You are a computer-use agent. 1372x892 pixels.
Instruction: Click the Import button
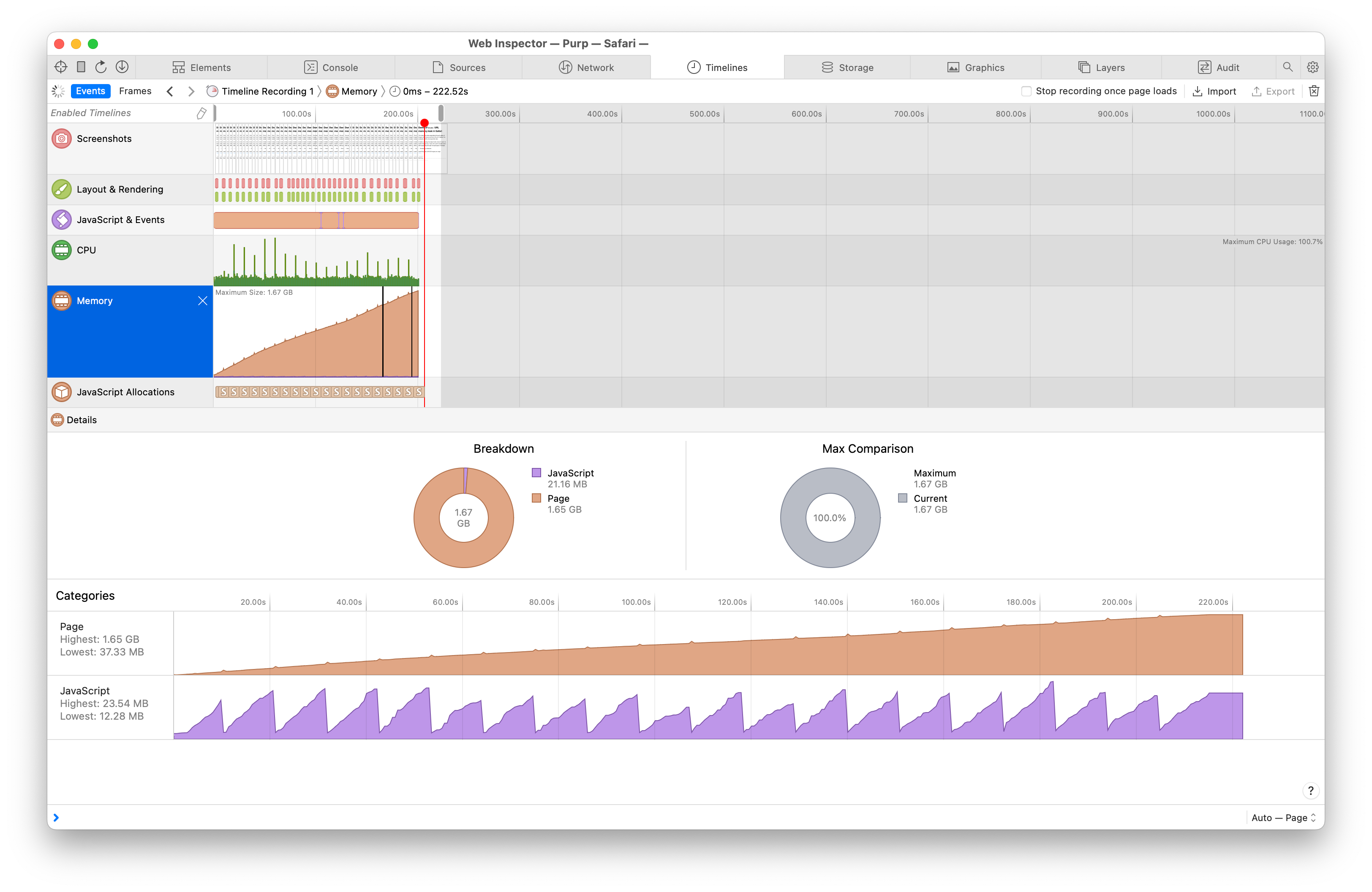(x=1214, y=91)
